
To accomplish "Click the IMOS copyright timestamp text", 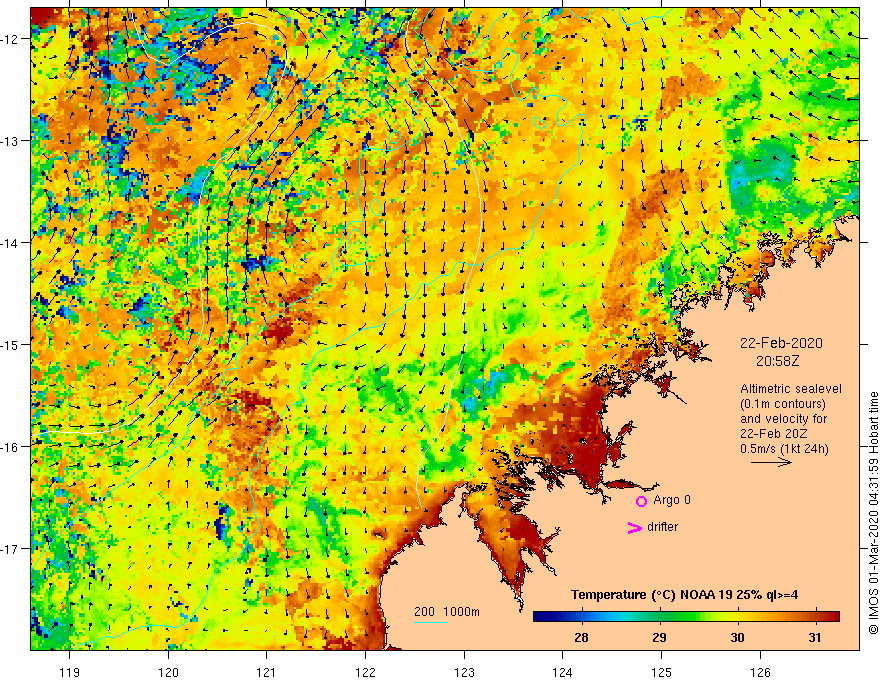I will (x=873, y=513).
